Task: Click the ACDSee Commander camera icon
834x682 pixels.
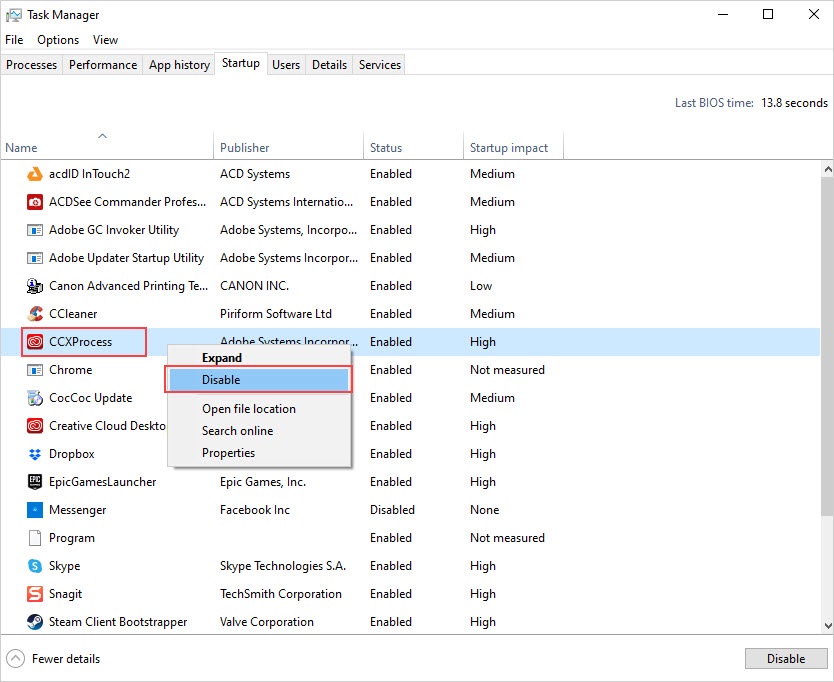Action: click(x=34, y=202)
